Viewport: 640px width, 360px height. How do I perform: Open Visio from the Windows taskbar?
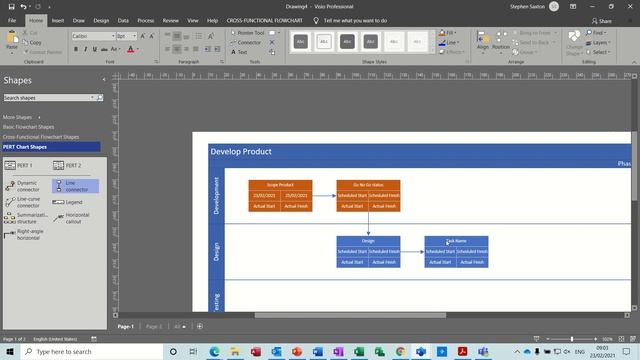(421, 351)
